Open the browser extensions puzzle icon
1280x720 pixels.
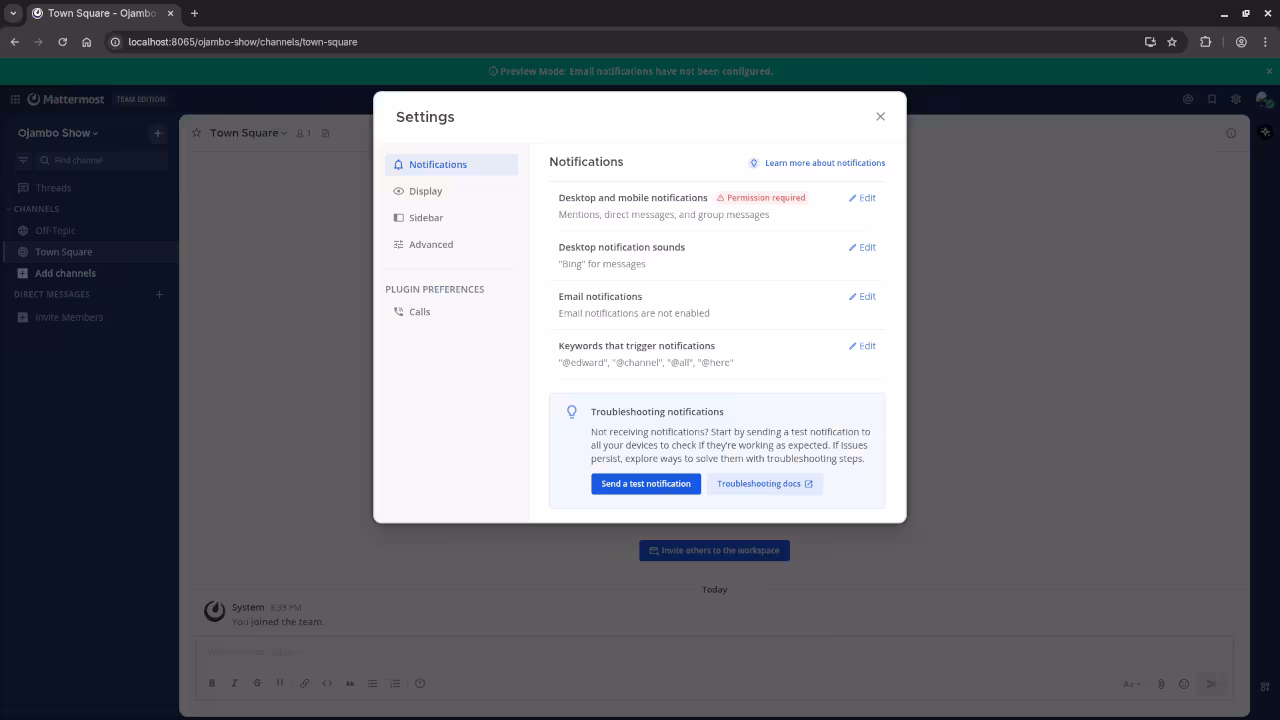click(x=1205, y=42)
